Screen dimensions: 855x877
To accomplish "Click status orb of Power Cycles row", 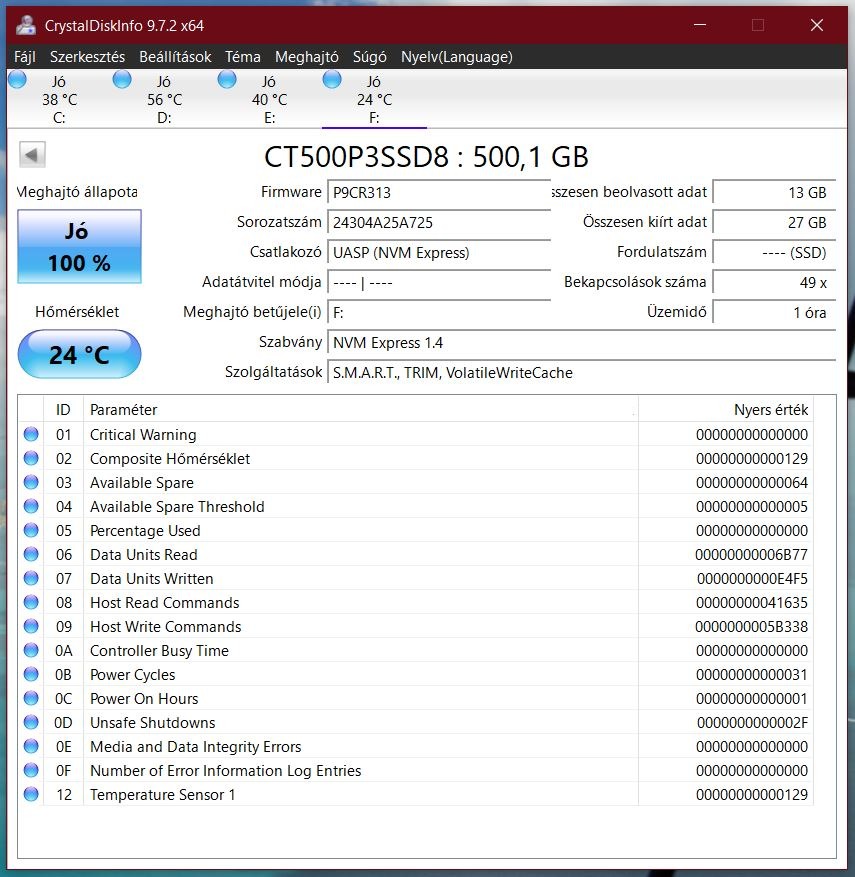I will click(31, 675).
